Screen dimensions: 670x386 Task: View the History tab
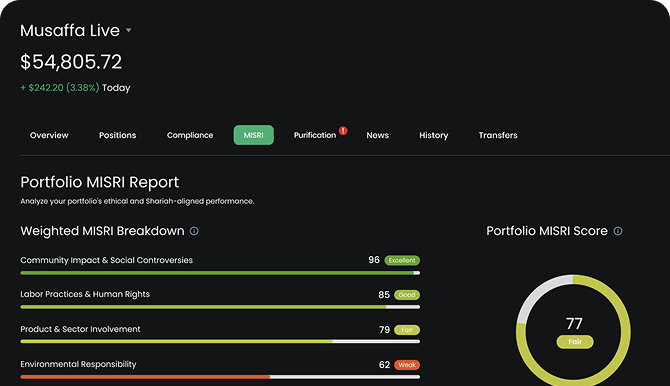(x=433, y=135)
